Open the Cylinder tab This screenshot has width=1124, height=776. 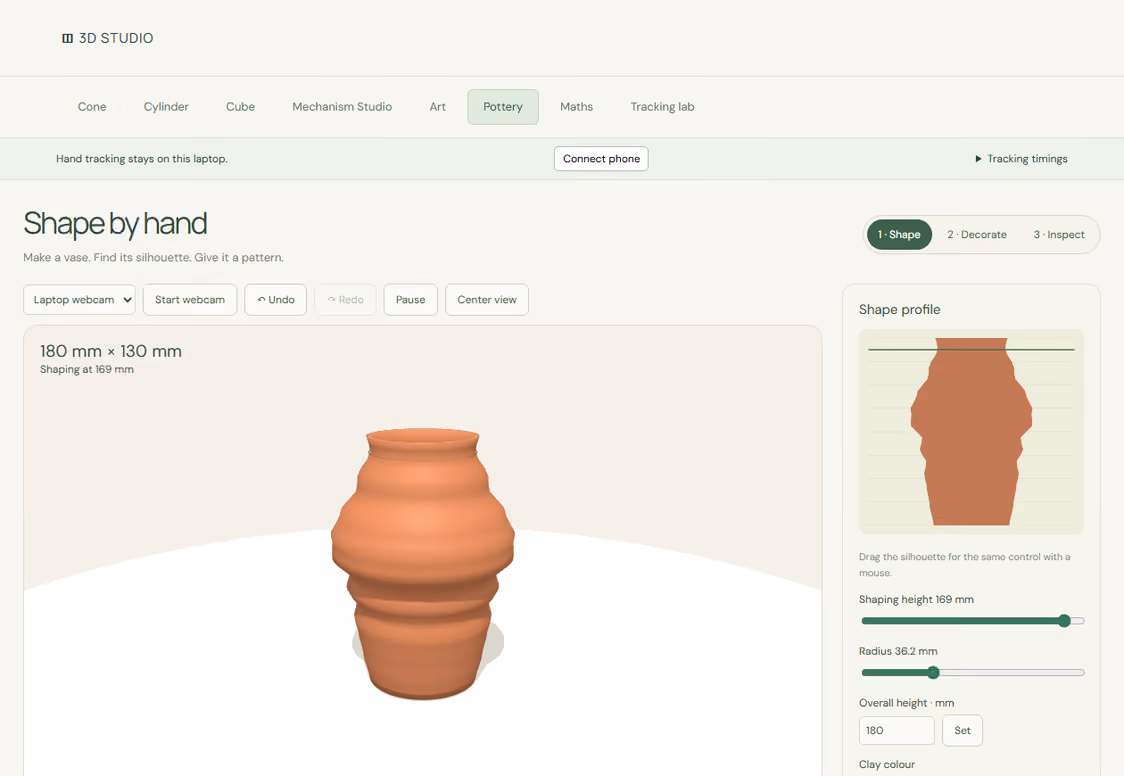pyautogui.click(x=166, y=107)
